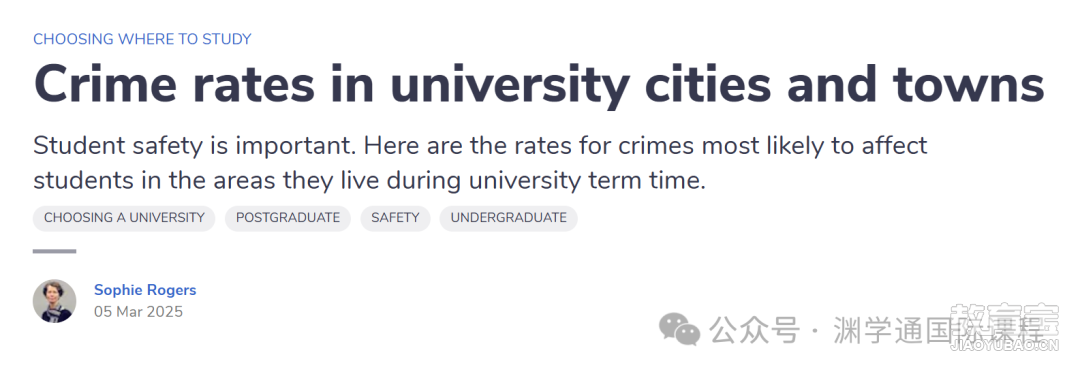Click Sophie Rogers' author avatar photo
This screenshot has width=1080, height=374.
54,301
